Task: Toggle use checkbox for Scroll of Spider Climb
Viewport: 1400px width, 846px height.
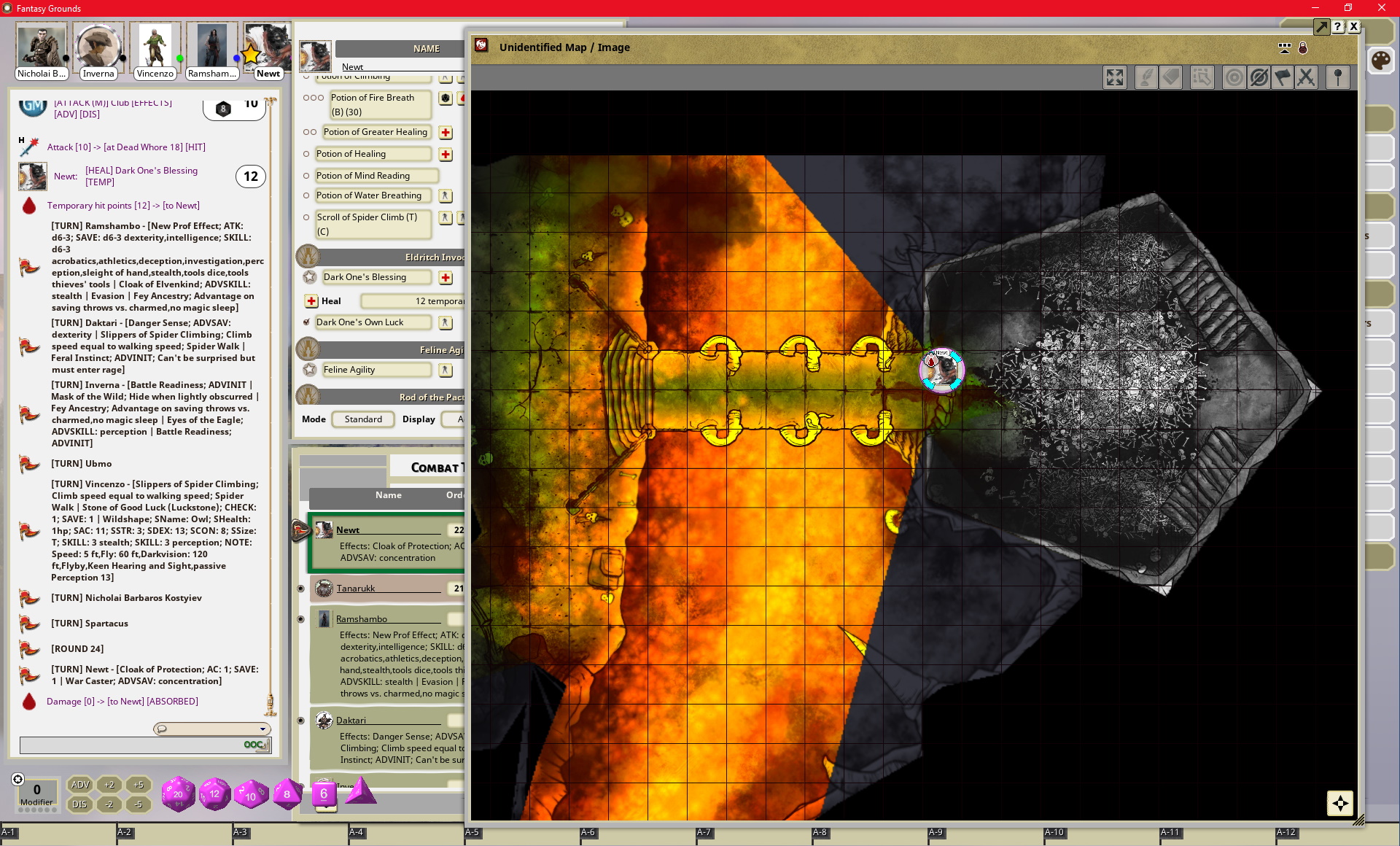Action: pos(306,217)
